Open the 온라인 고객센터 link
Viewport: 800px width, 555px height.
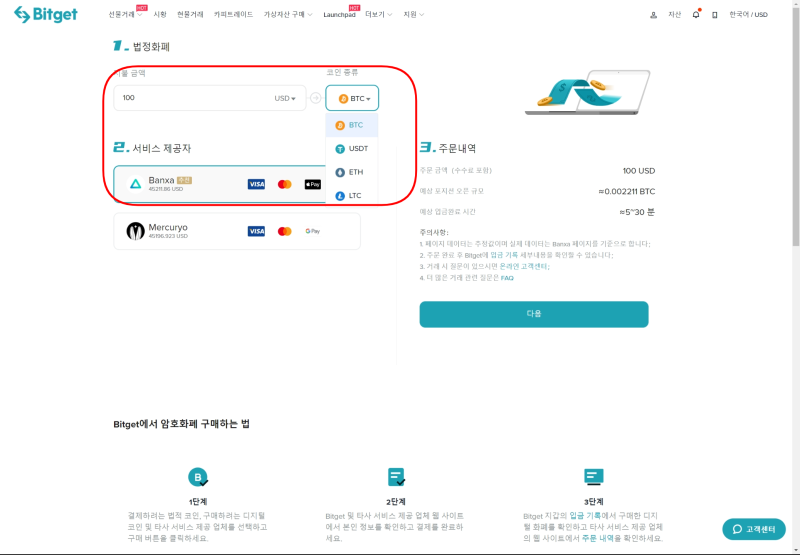tap(523, 266)
